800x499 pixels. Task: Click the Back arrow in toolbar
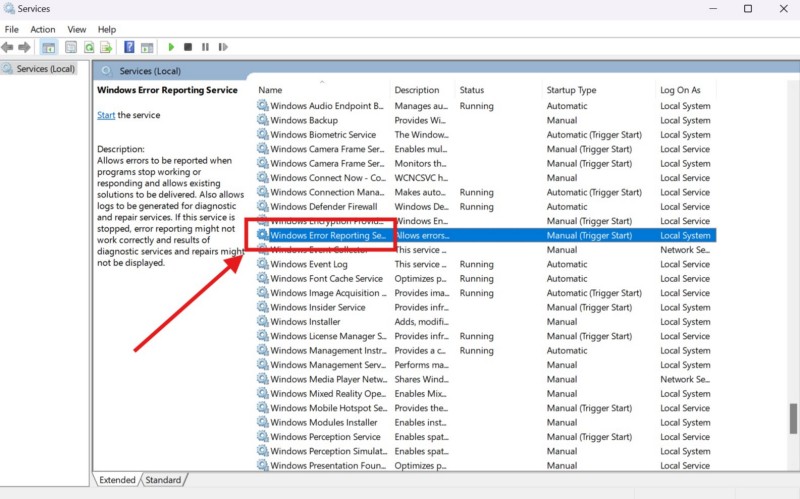click(x=7, y=47)
